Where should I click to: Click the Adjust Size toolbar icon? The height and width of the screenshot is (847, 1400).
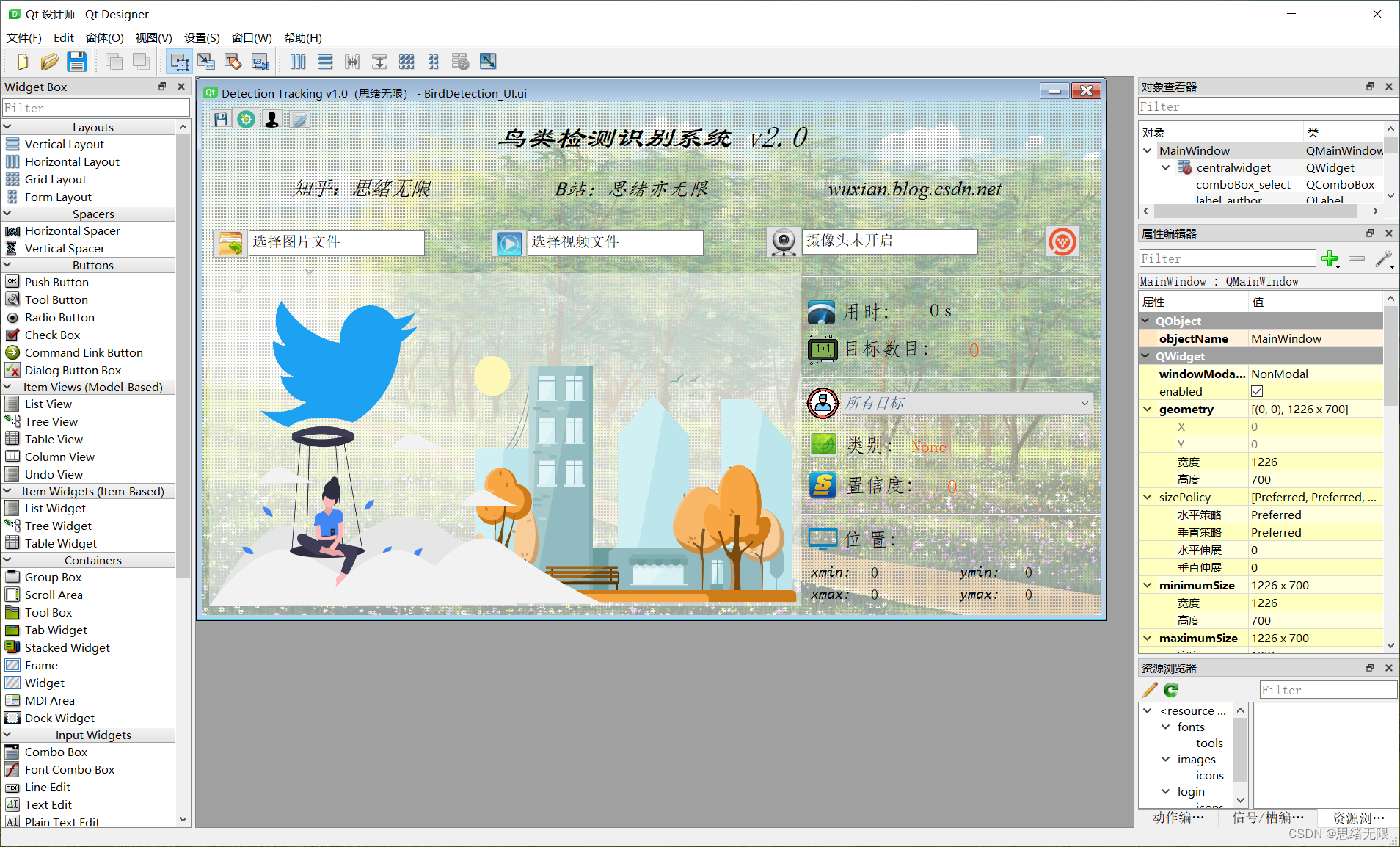click(488, 62)
